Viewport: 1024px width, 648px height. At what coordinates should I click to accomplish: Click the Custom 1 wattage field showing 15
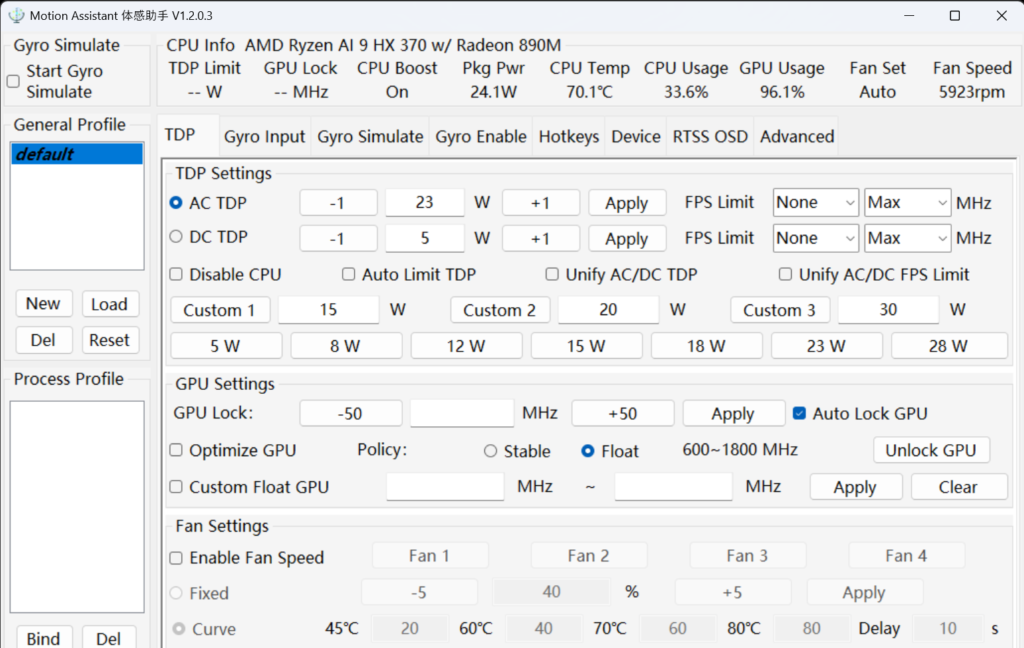[x=328, y=310]
